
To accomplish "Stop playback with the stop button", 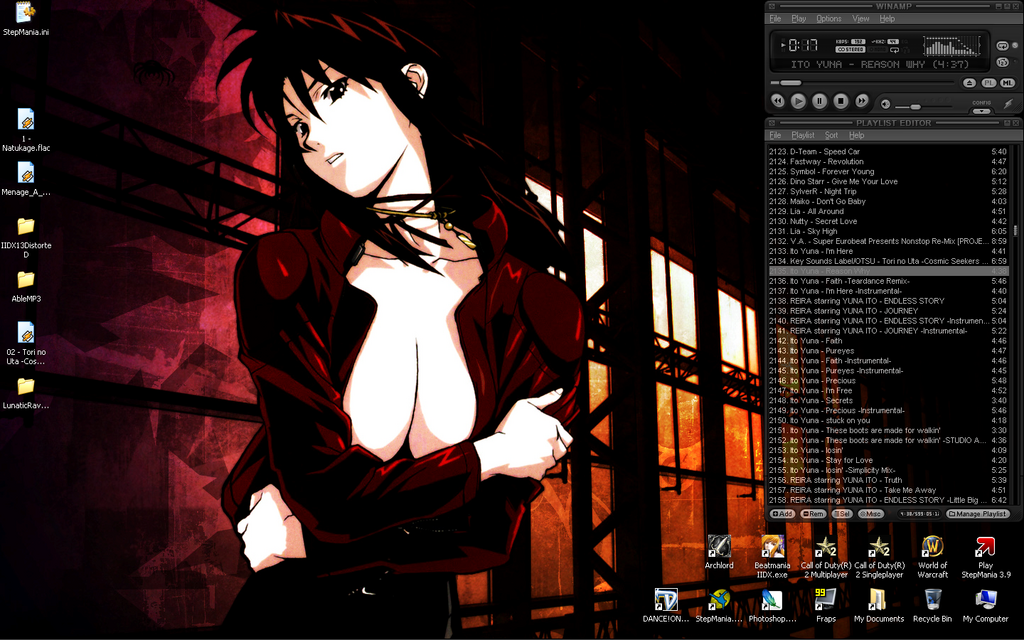I will 840,101.
